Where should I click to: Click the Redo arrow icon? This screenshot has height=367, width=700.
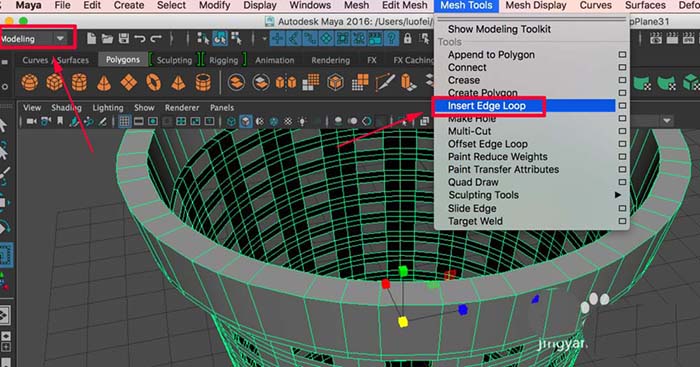coord(156,39)
